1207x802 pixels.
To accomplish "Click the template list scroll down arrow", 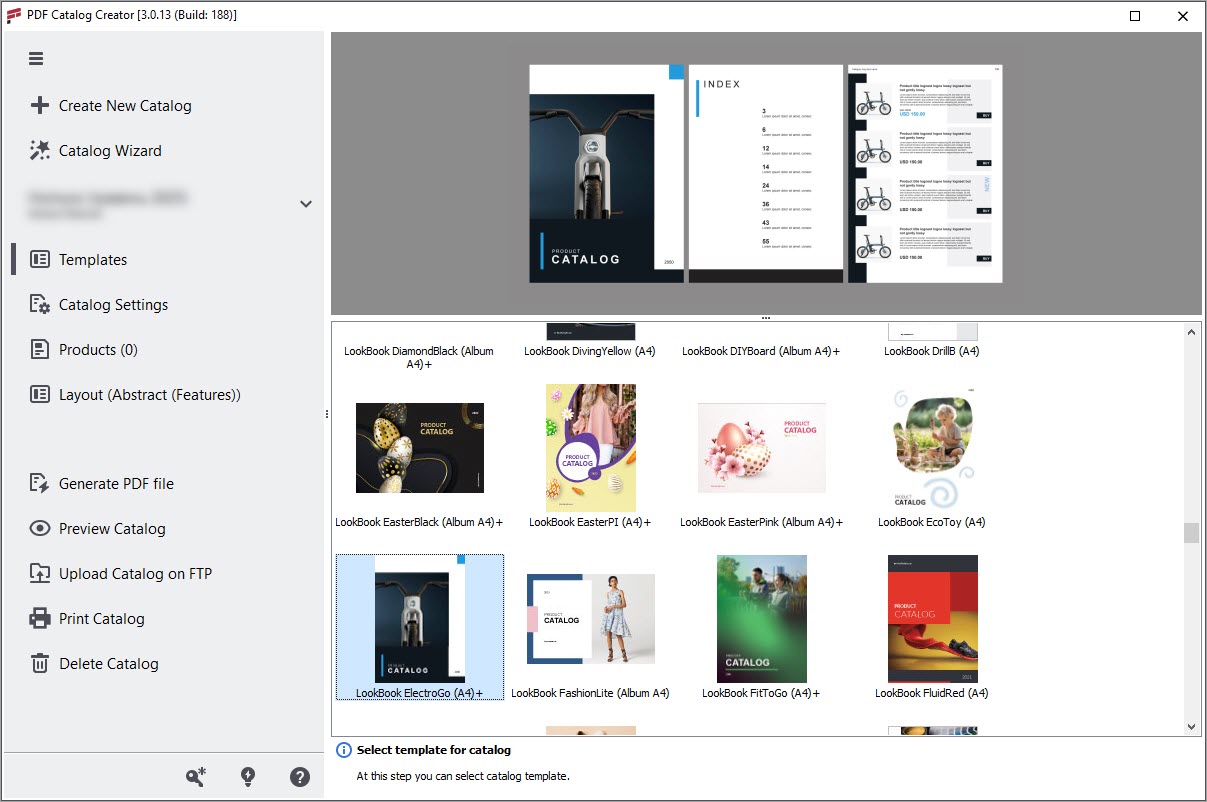I will click(x=1191, y=727).
